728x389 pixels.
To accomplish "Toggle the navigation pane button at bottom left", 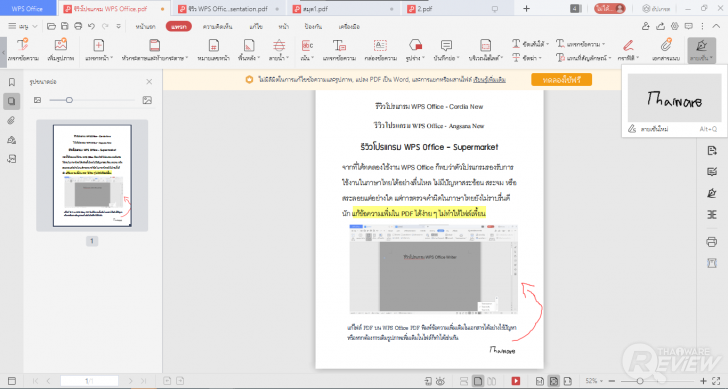I will click(x=12, y=381).
